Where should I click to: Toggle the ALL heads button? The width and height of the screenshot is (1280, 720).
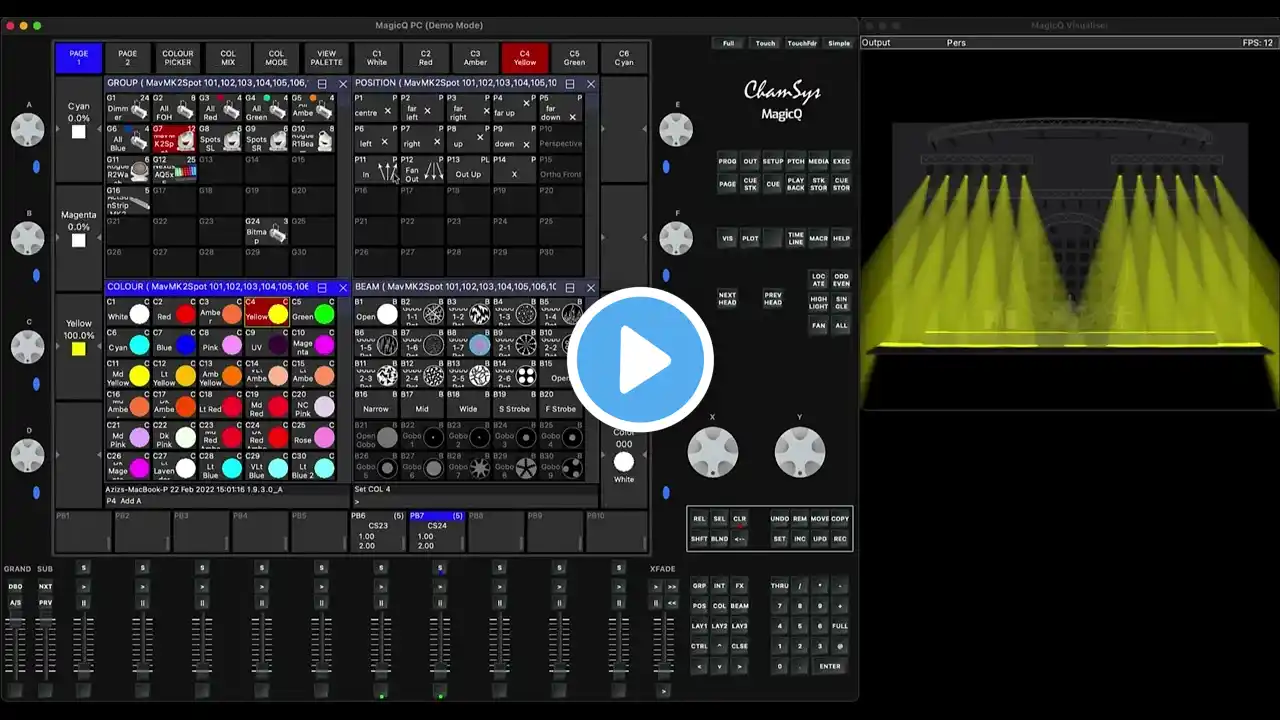tap(841, 325)
